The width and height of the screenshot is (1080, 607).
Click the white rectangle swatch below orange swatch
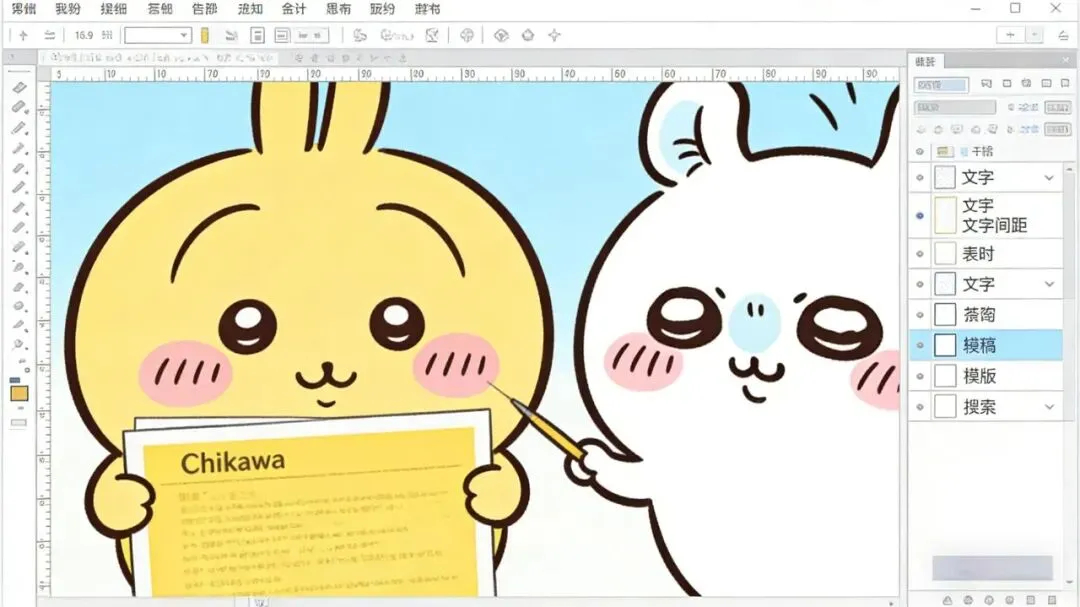pos(19,423)
